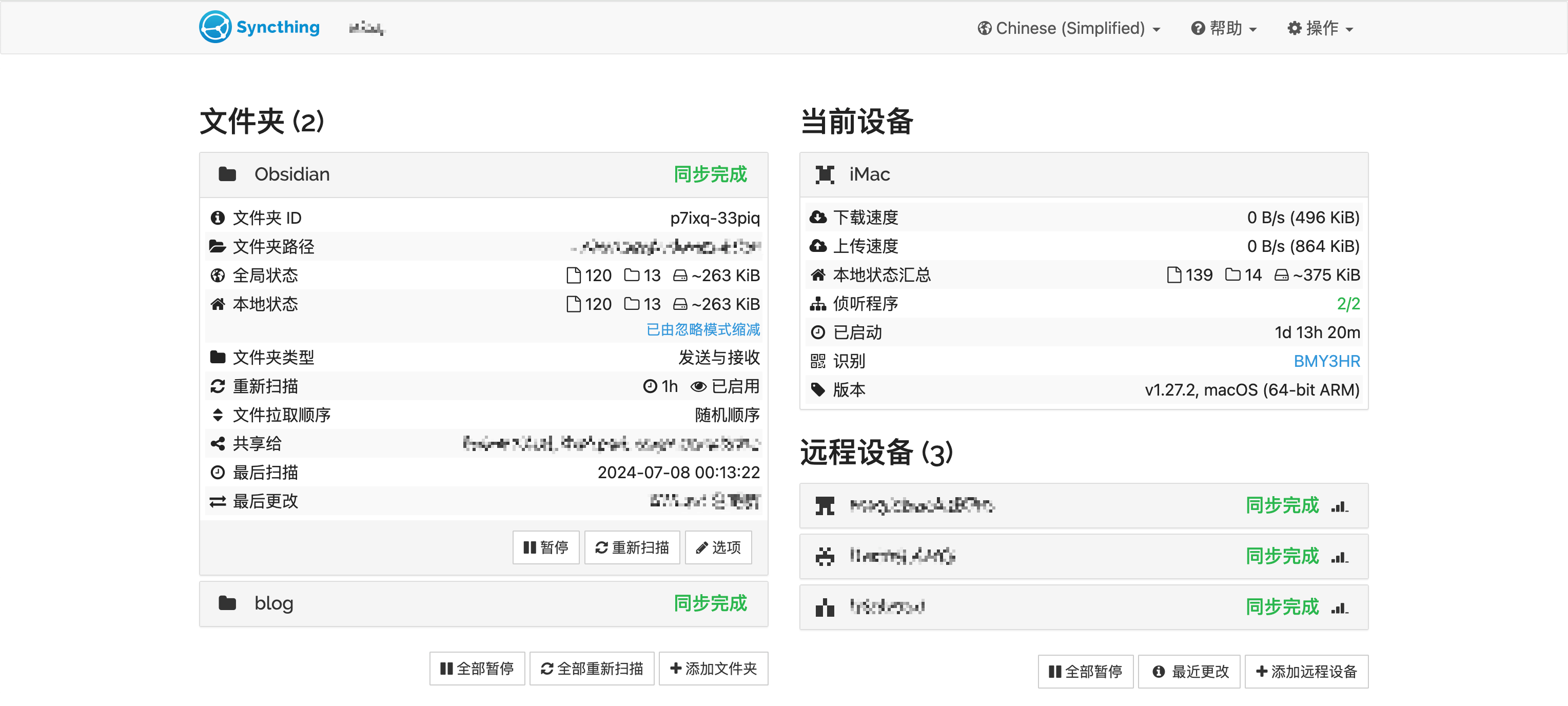This screenshot has height=706, width=1568.
Task: Click the sitemap icon beside 侦听程序
Action: tap(818, 304)
